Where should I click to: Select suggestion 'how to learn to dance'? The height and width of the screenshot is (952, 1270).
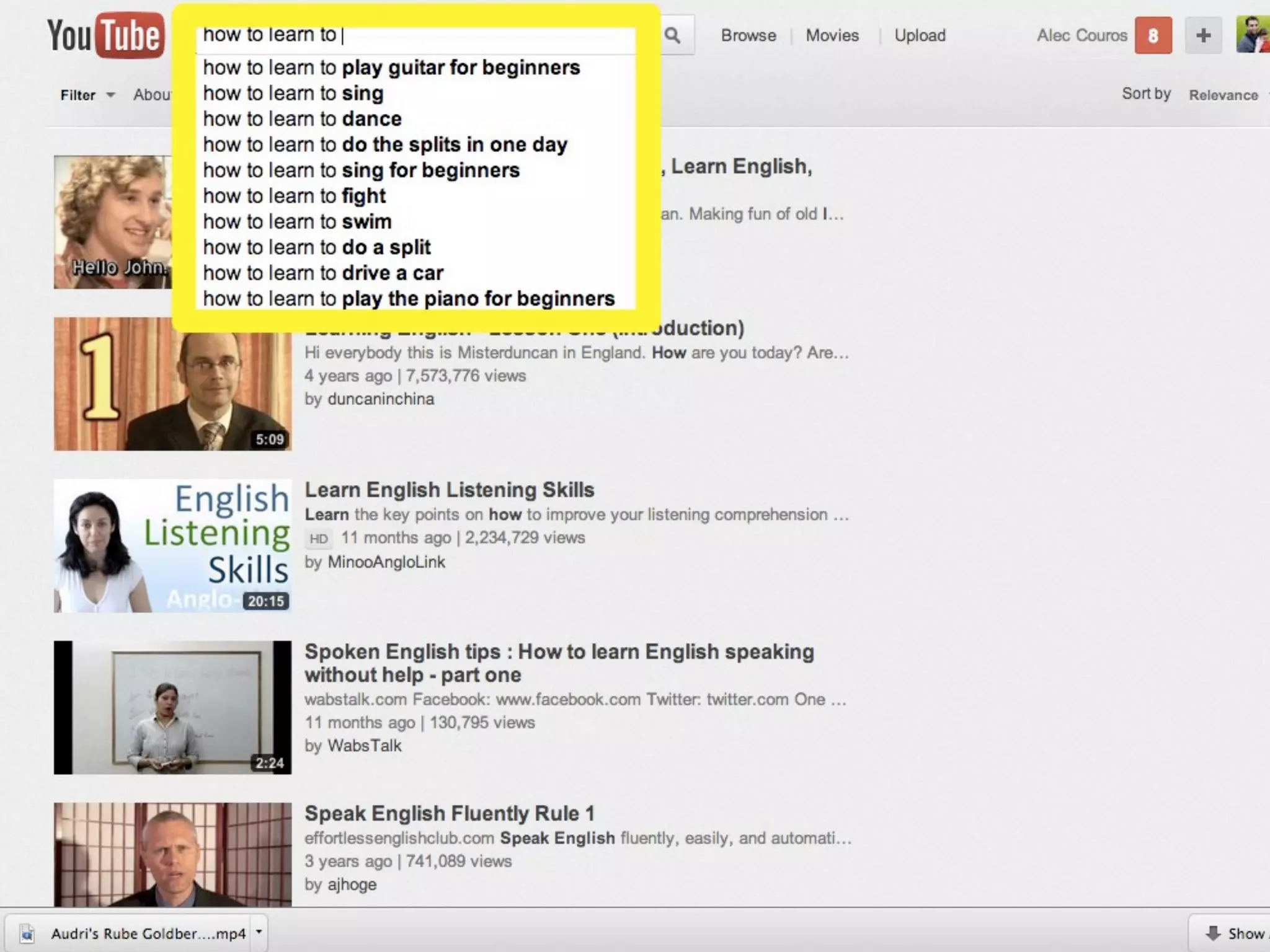point(303,119)
